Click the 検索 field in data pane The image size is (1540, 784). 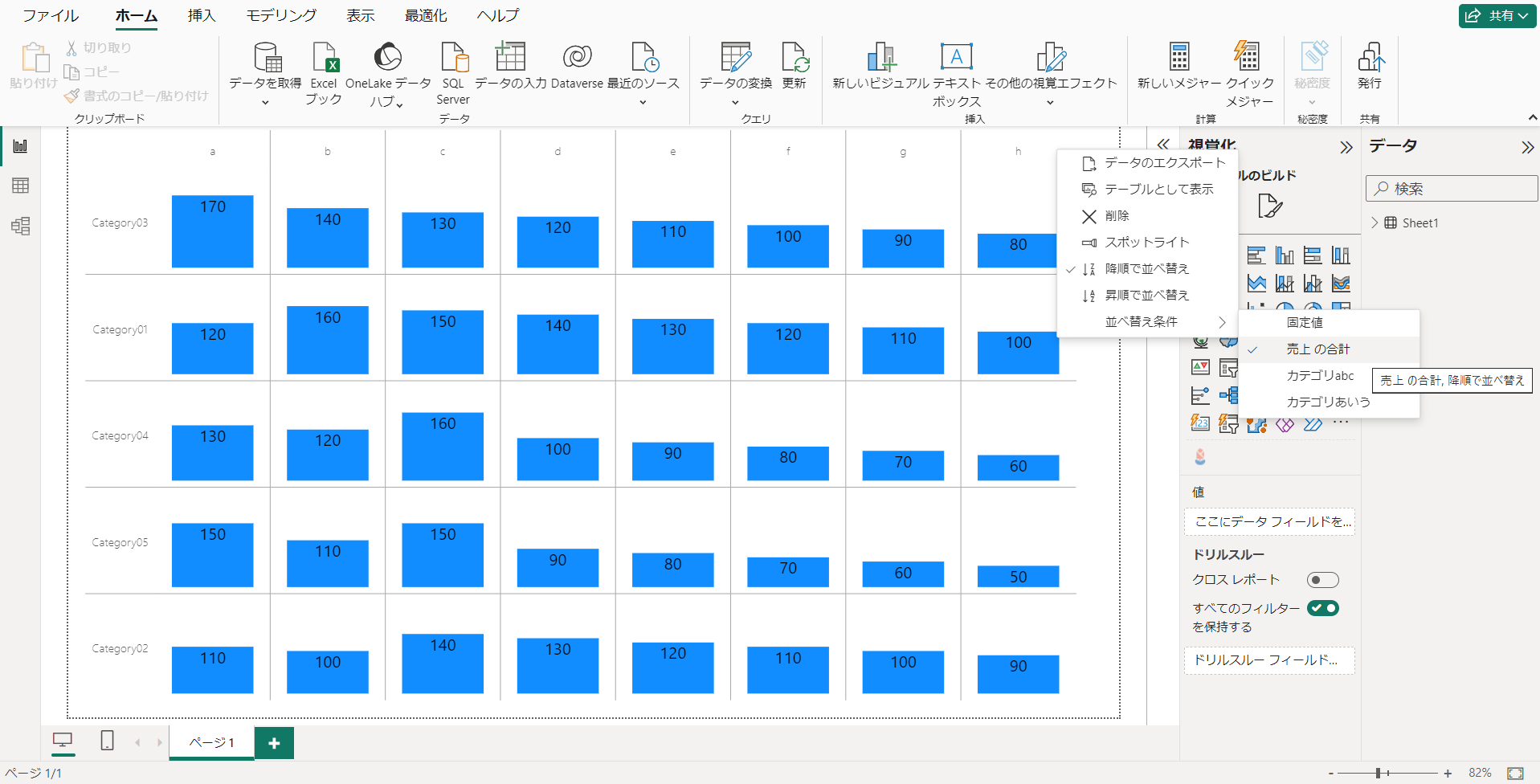1452,189
